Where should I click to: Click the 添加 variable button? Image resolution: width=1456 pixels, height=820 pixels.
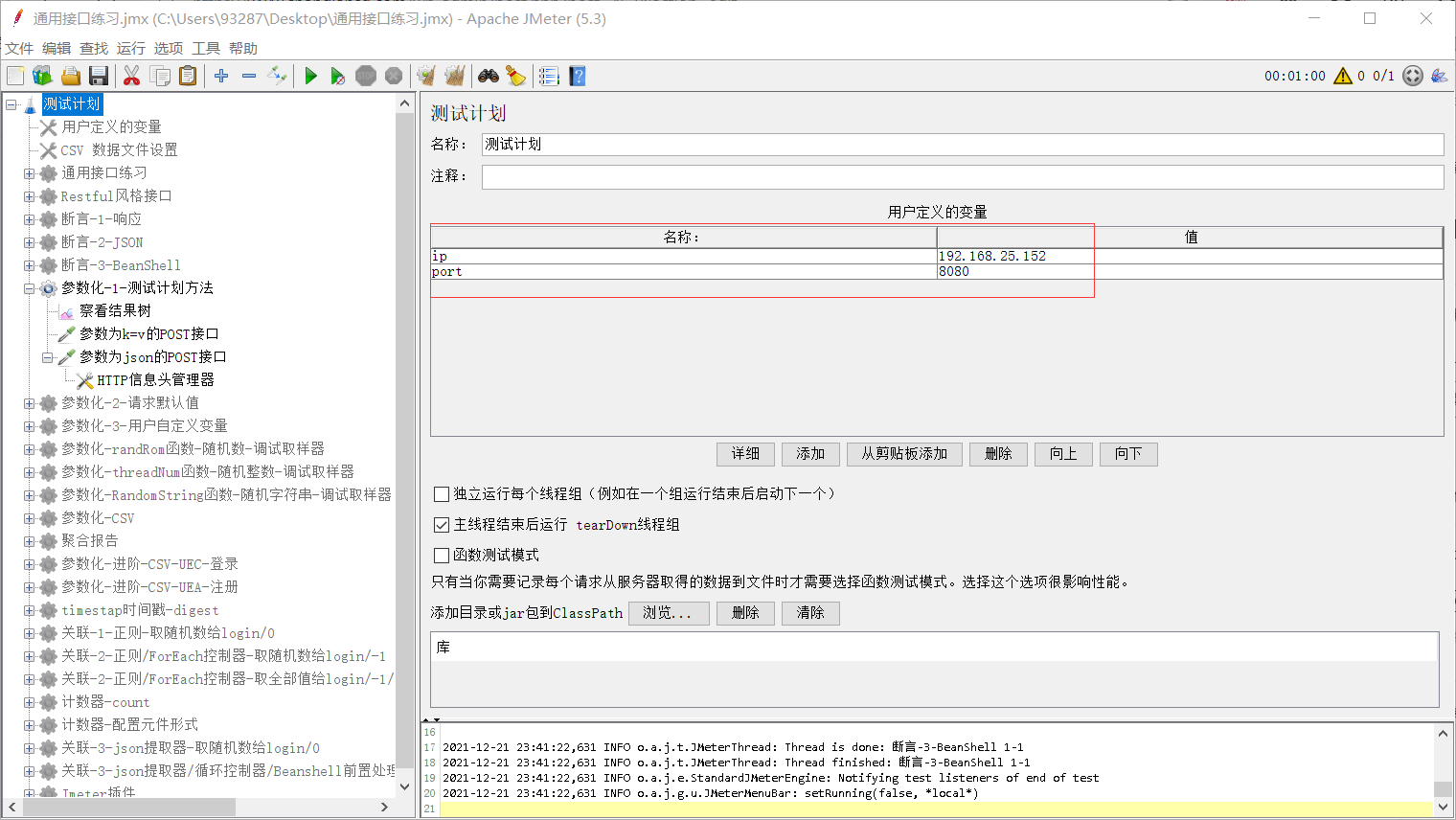click(810, 454)
